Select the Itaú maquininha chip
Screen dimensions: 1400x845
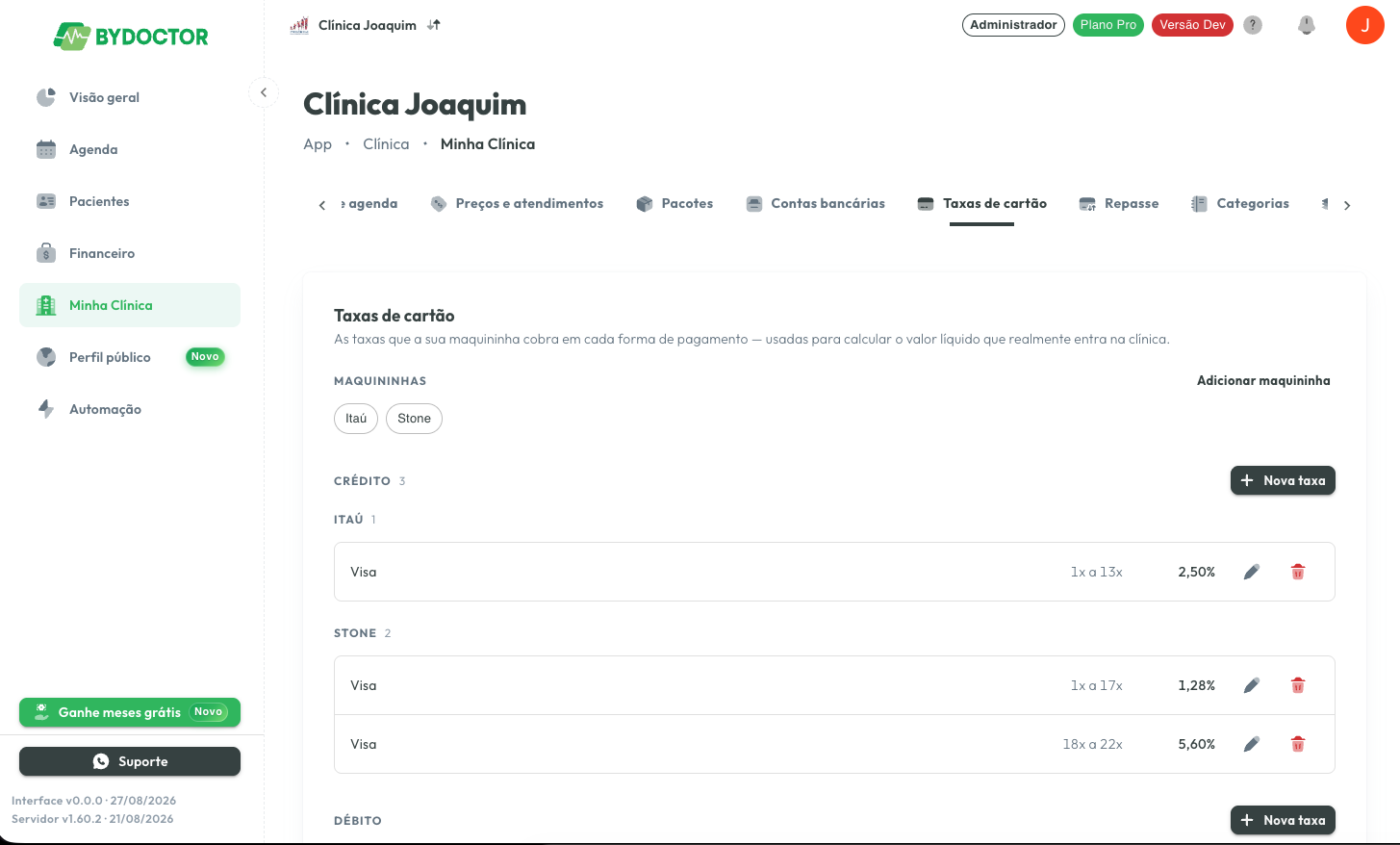click(356, 419)
